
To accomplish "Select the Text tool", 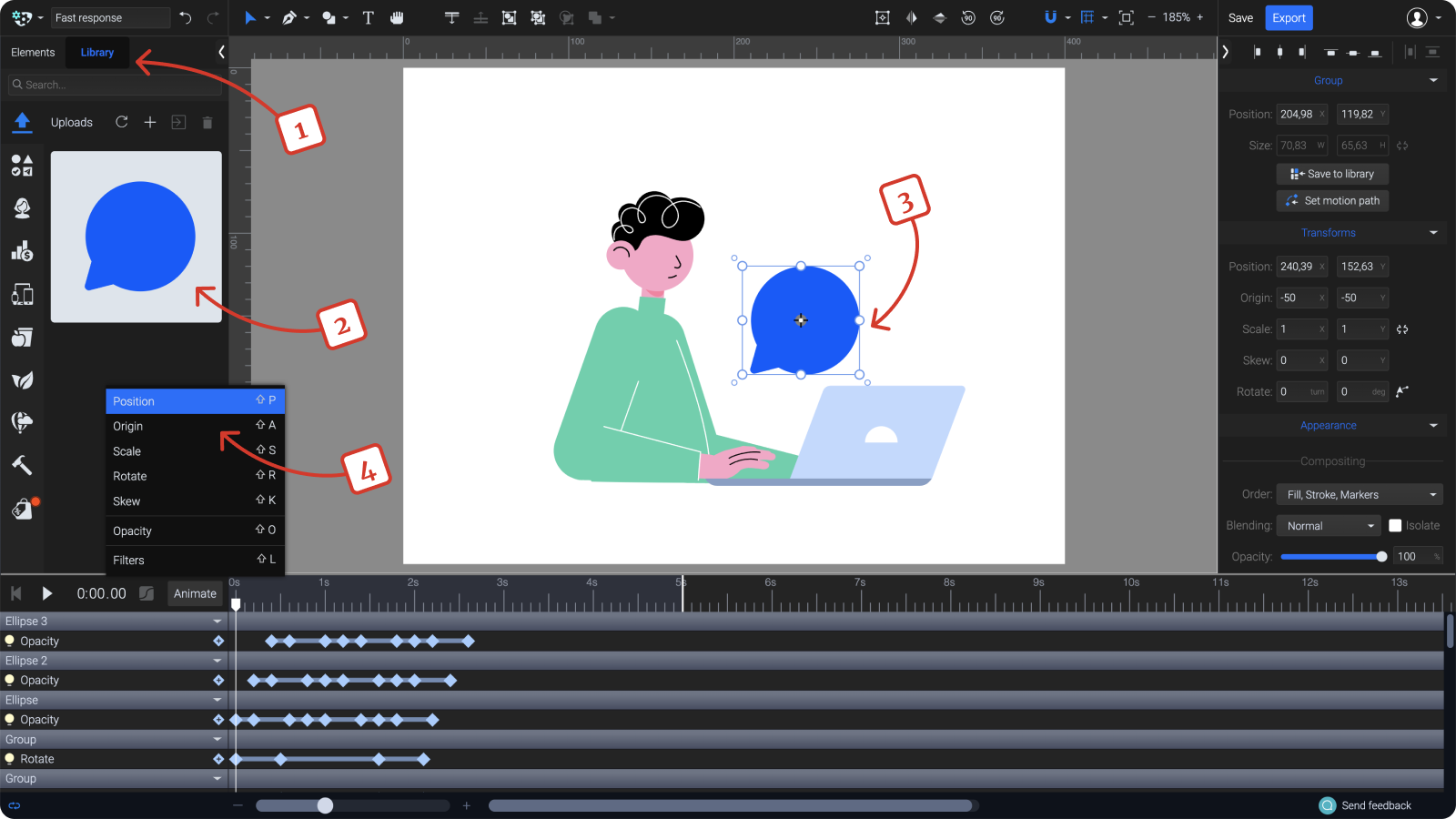I will click(x=368, y=17).
